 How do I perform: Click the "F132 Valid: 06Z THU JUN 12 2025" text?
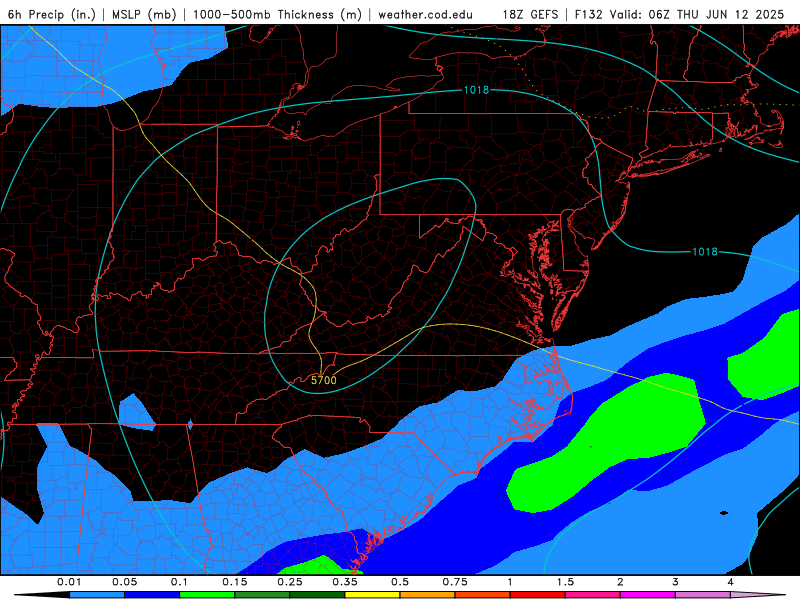pyautogui.click(x=679, y=14)
